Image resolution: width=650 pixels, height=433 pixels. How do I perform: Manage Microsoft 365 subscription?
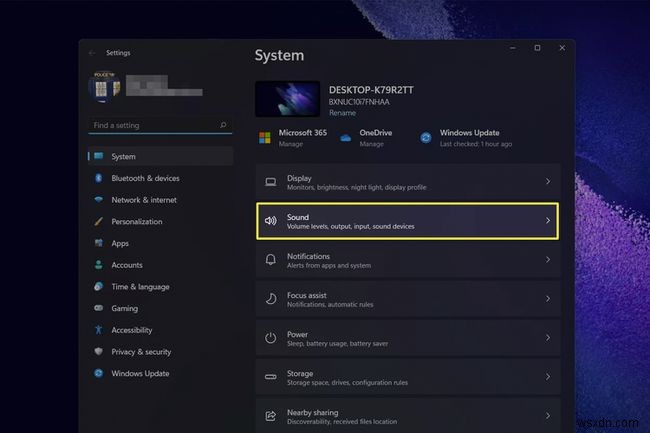[x=291, y=144]
